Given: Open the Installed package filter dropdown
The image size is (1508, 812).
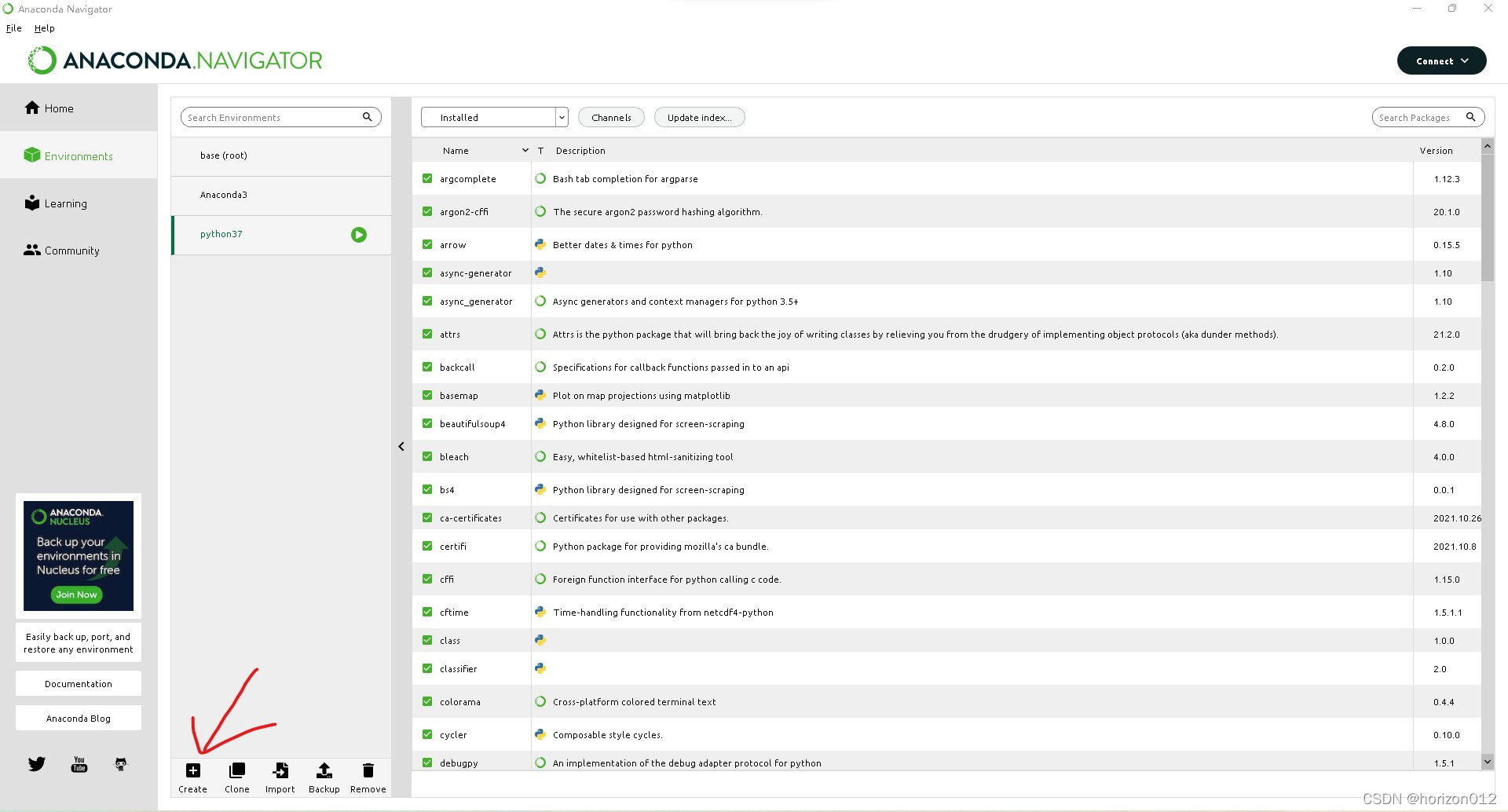Looking at the screenshot, I should pyautogui.click(x=494, y=117).
